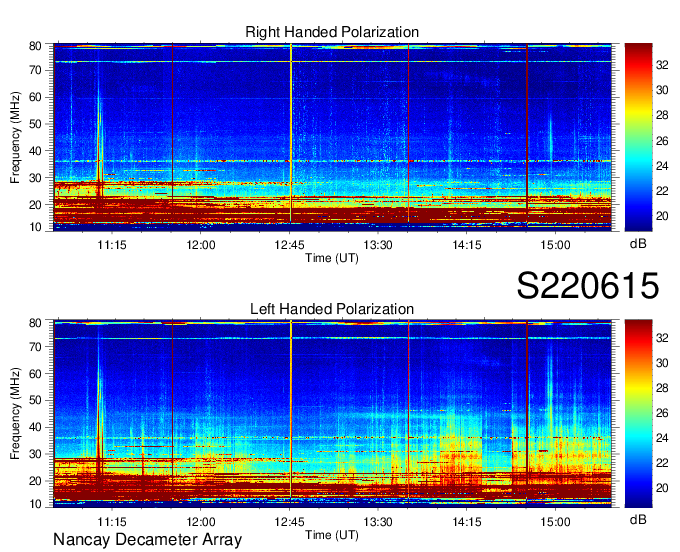This screenshot has width=680, height=552.
Task: Click the Right Handed Polarization spectrogram image
Action: click(x=332, y=137)
